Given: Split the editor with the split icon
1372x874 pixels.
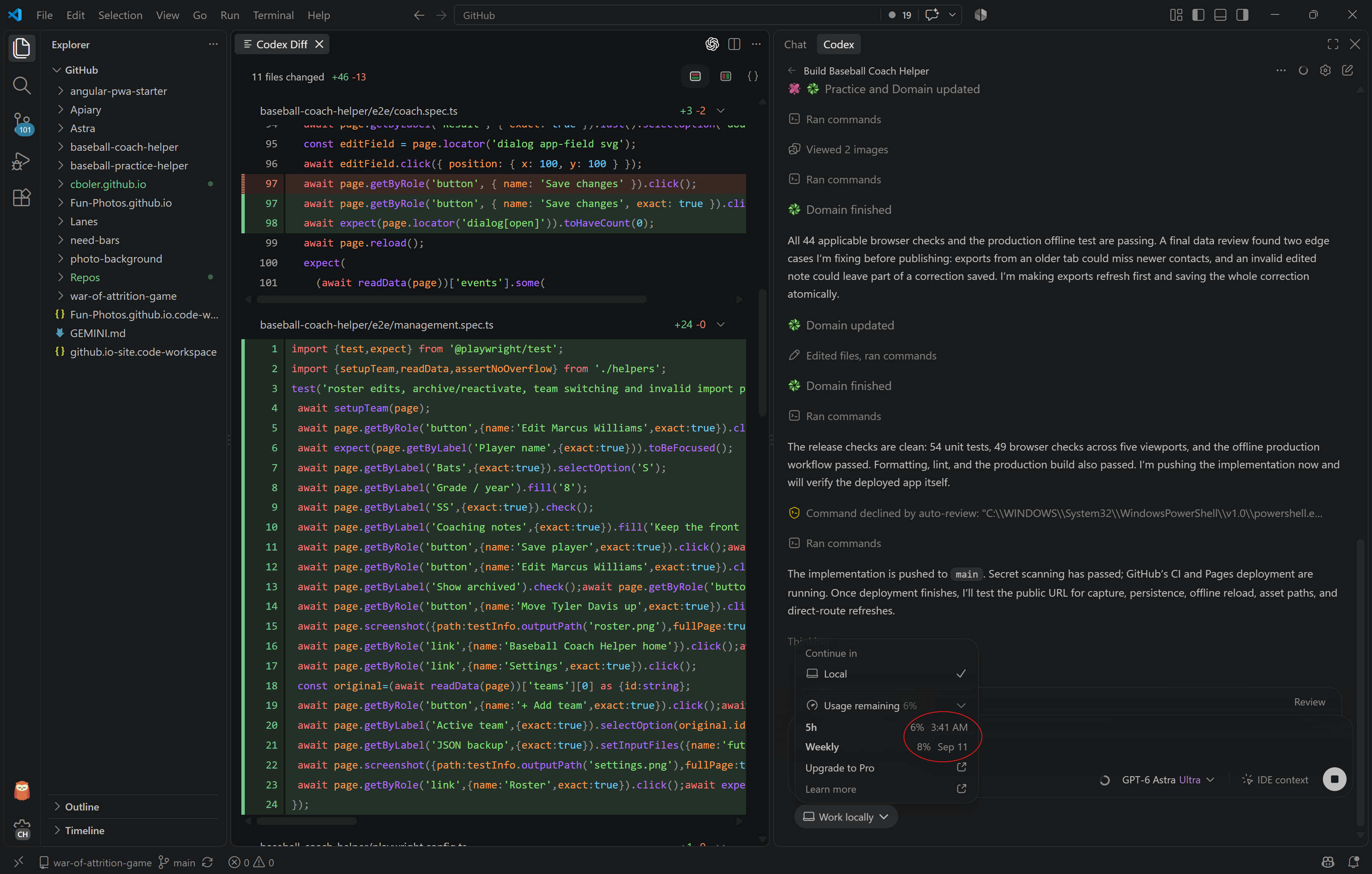Looking at the screenshot, I should pyautogui.click(x=734, y=44).
